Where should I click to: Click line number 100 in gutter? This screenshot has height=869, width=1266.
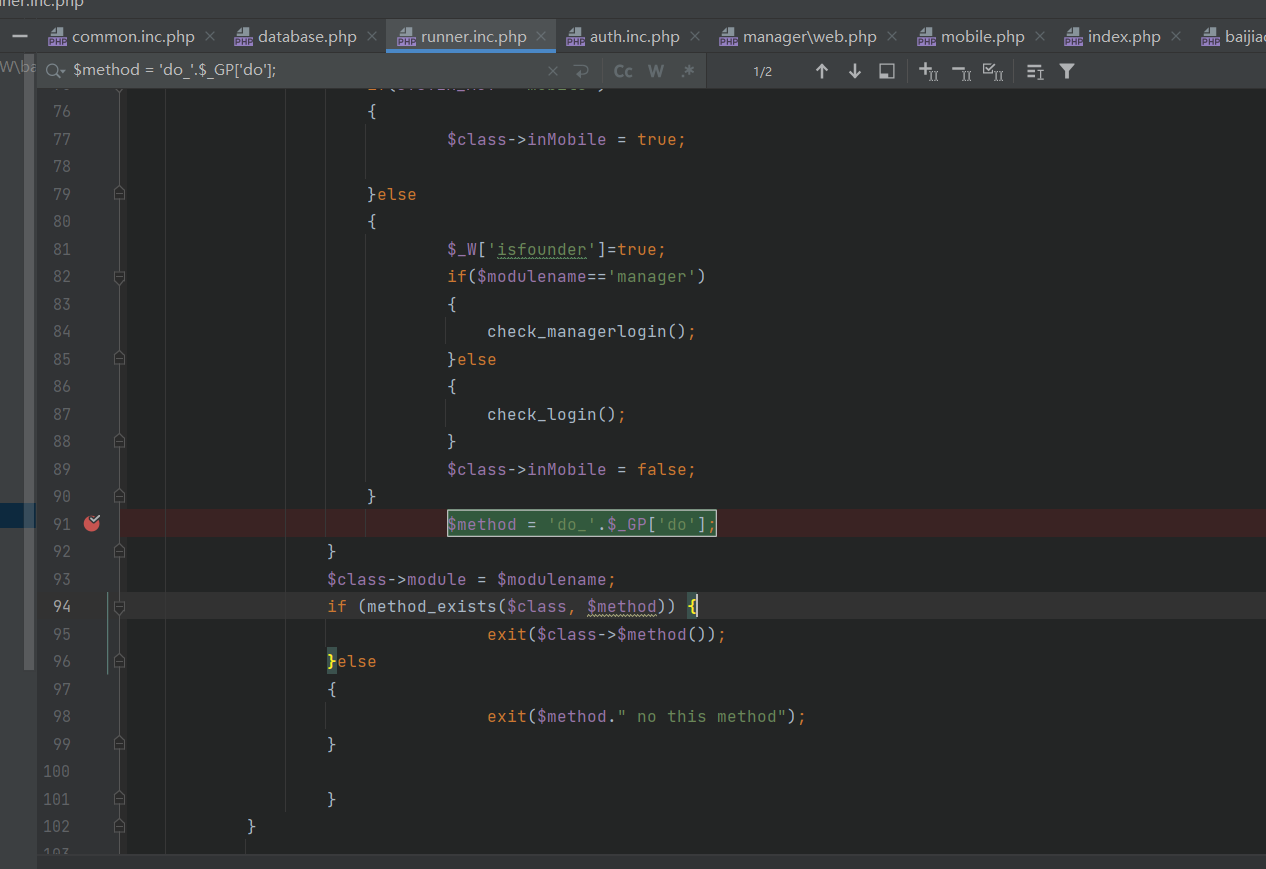click(57, 771)
